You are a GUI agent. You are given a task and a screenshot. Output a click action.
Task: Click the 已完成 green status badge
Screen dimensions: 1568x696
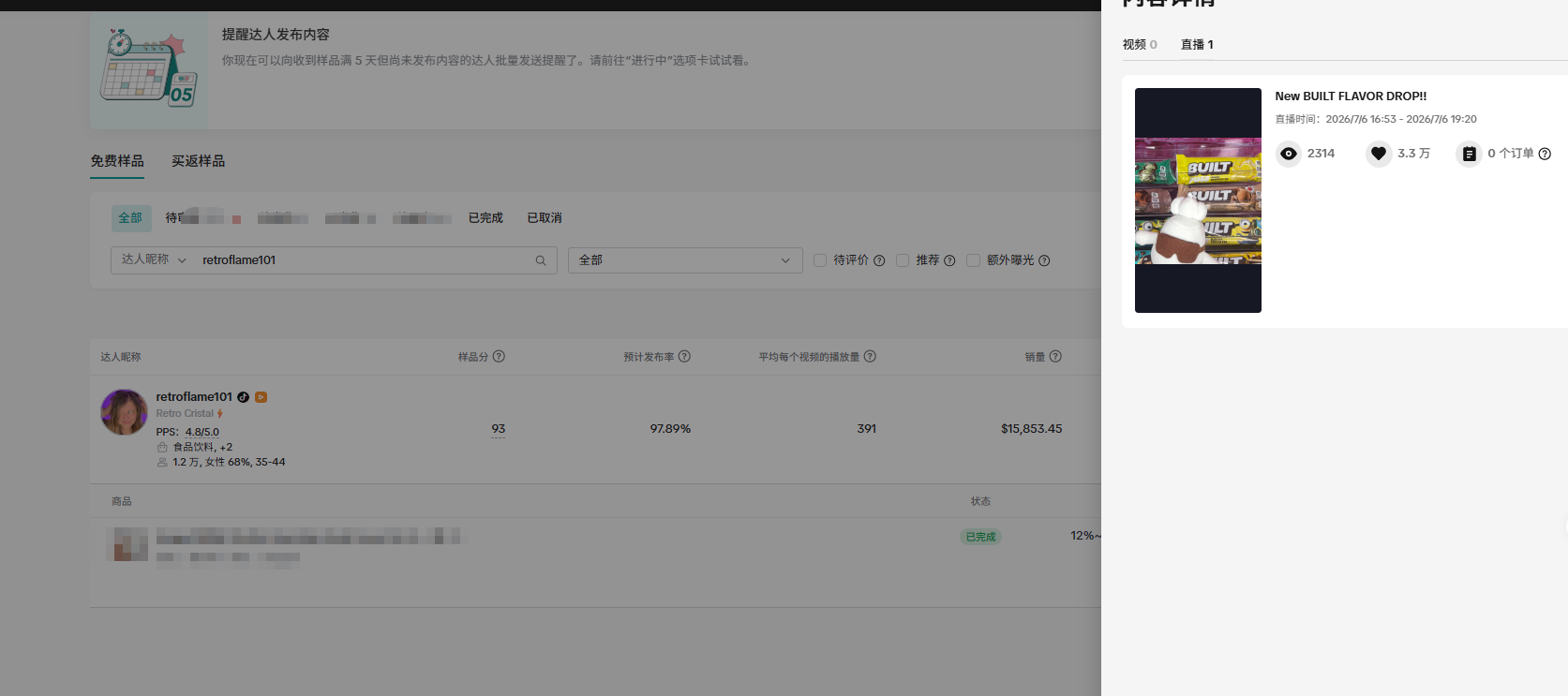980,537
